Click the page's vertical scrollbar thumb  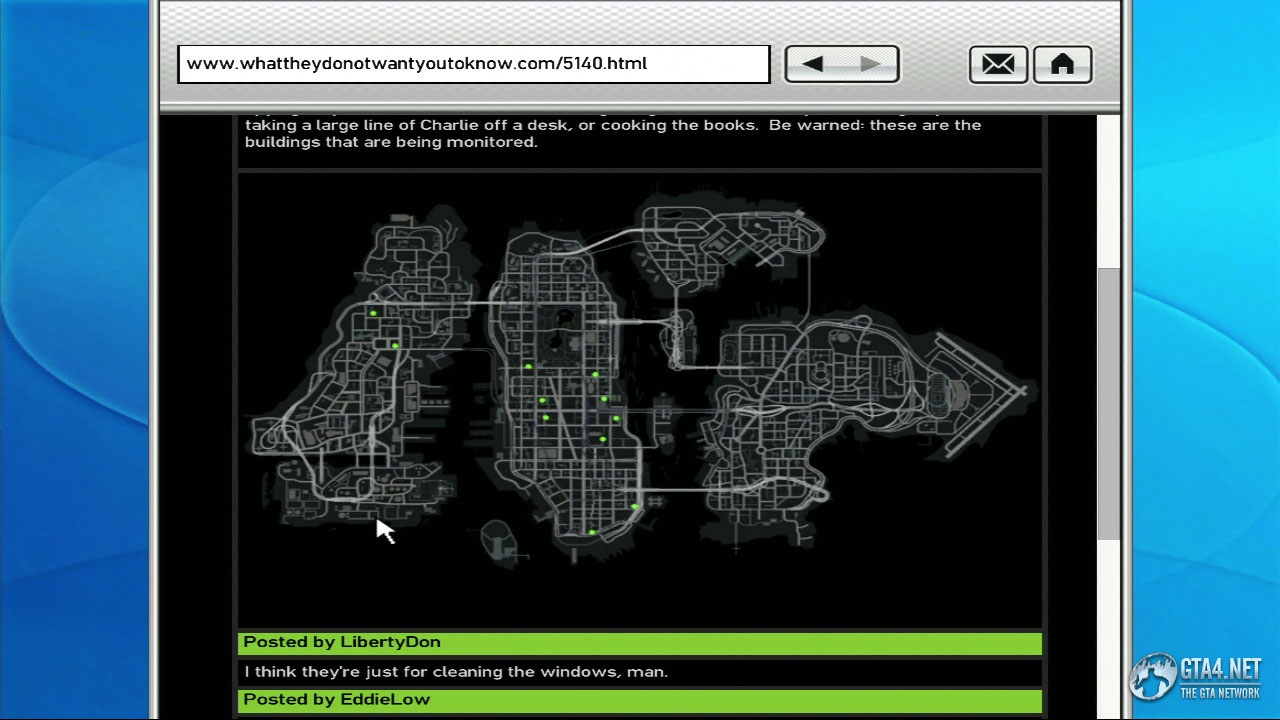point(1108,405)
